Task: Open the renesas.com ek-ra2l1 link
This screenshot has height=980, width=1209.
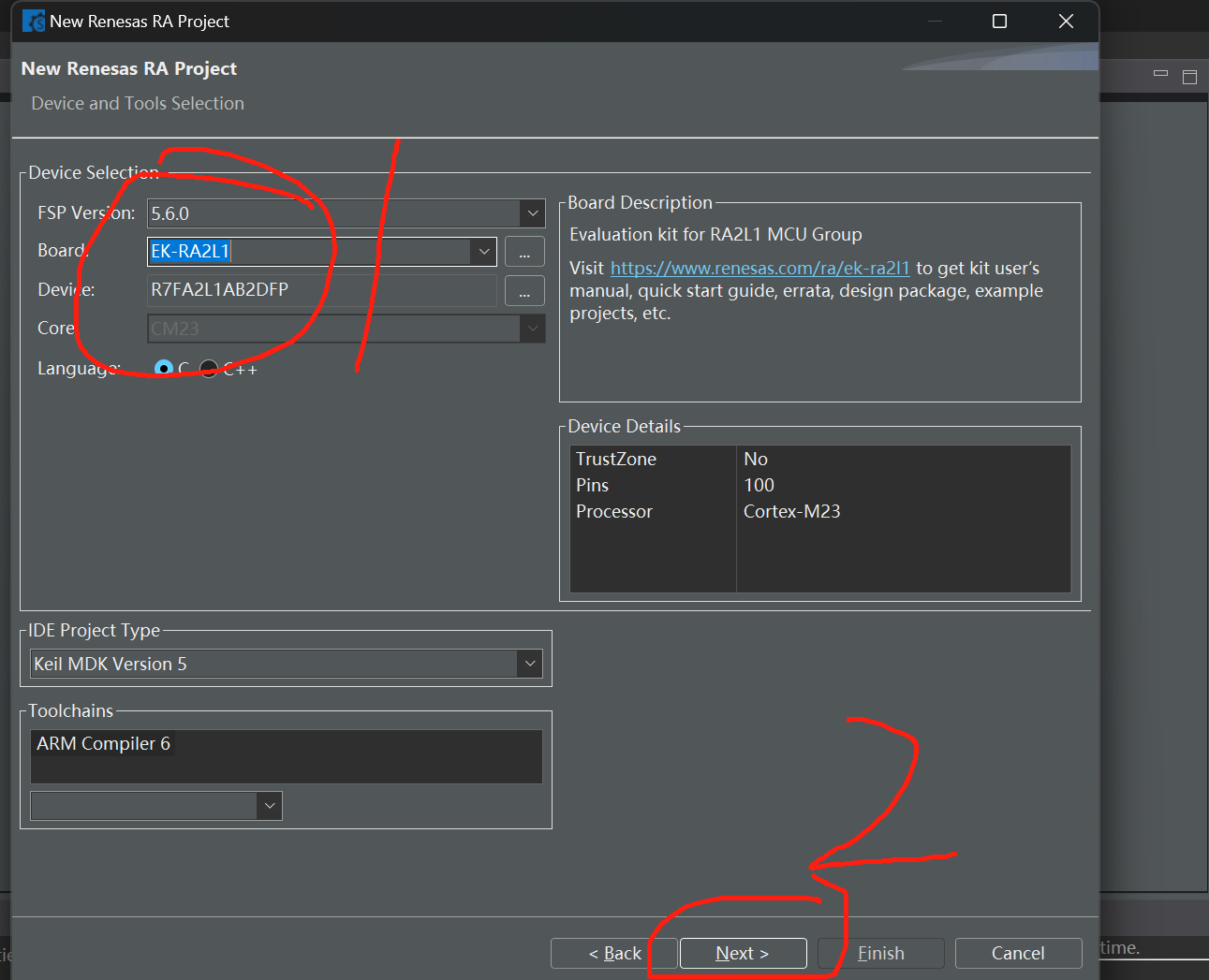Action: coord(759,269)
